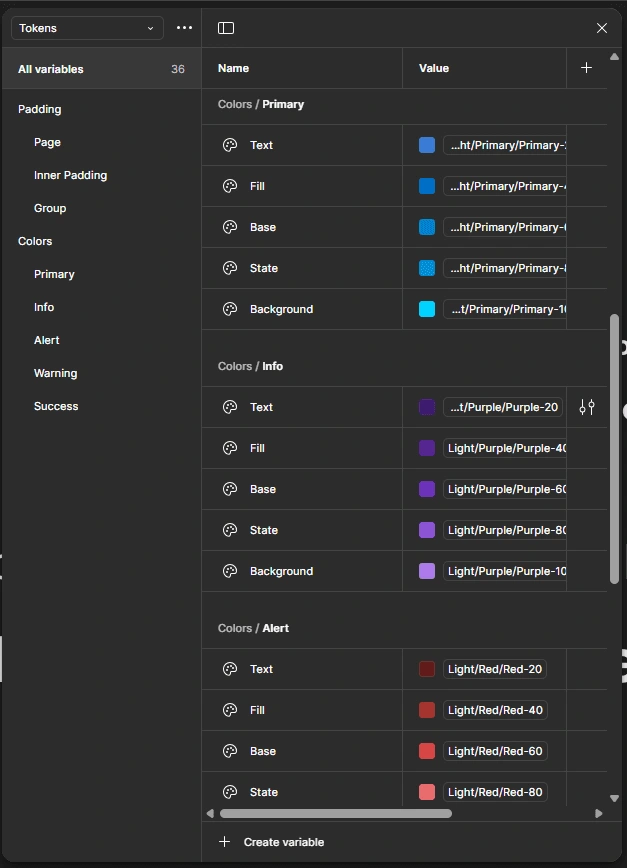Click the vertical scrollbar thumb
This screenshot has width=627, height=868.
pos(614,449)
